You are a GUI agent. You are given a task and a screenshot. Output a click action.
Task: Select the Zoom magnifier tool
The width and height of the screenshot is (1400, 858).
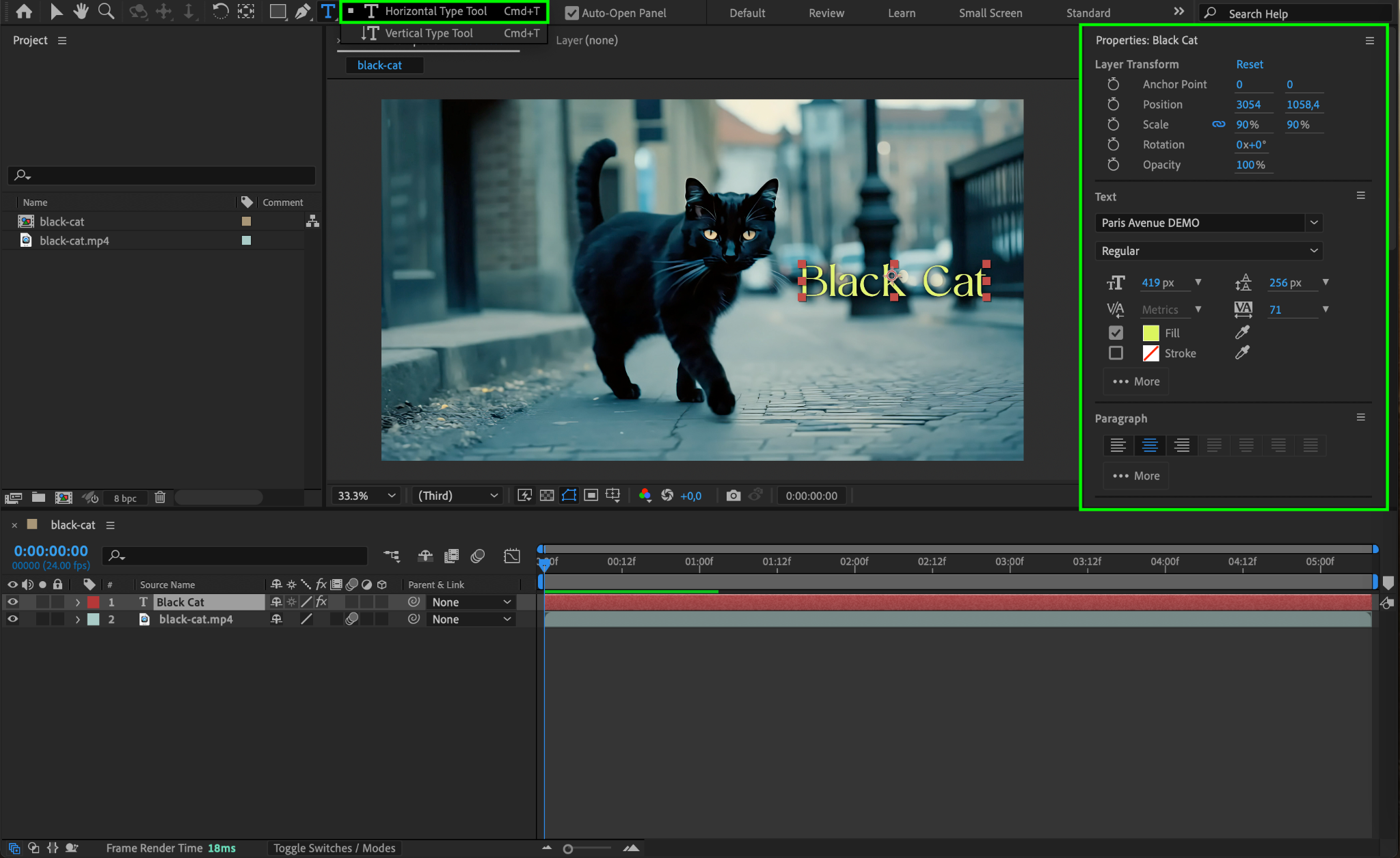point(106,11)
